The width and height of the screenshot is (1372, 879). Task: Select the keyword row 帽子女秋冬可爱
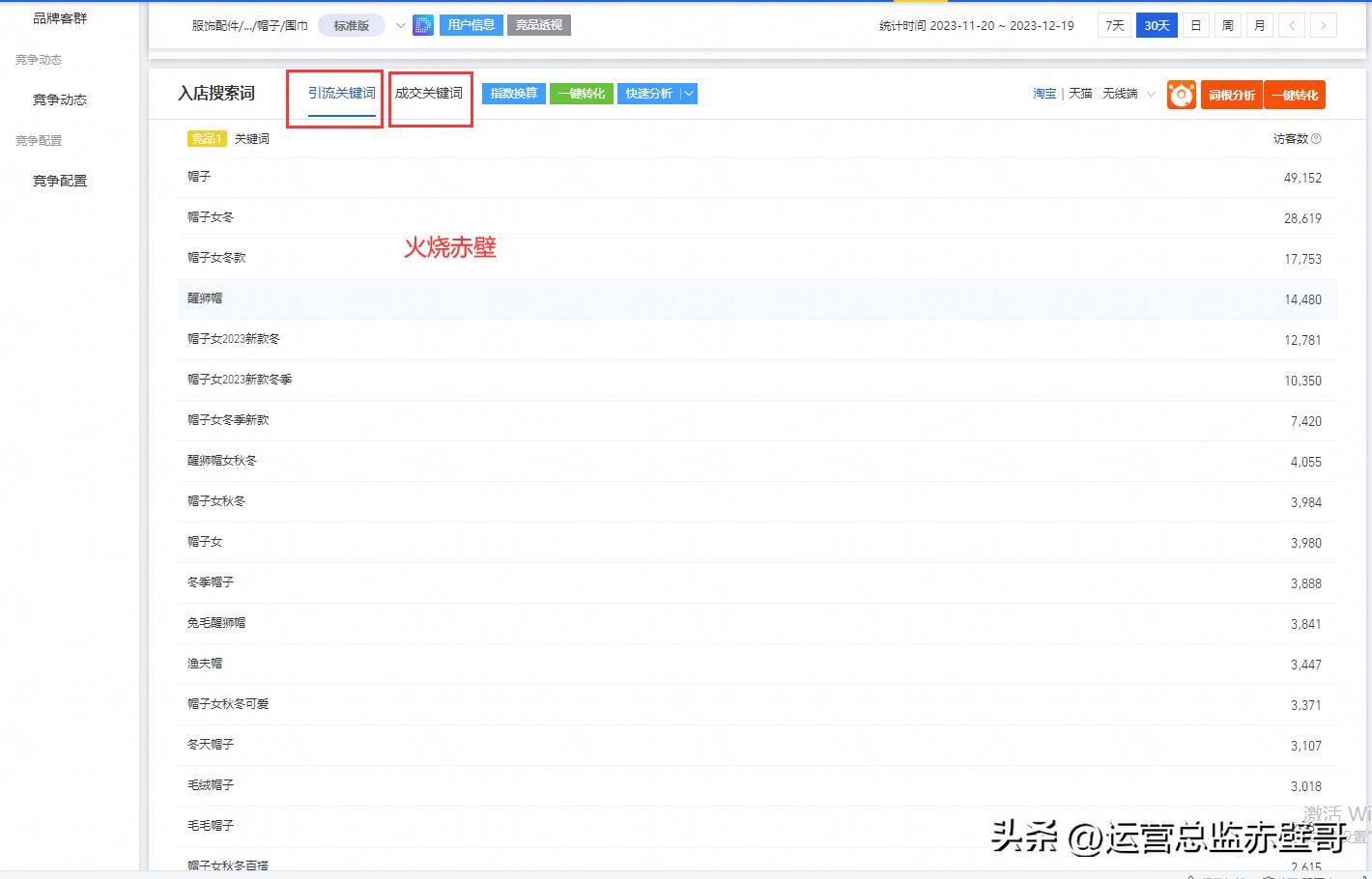757,705
